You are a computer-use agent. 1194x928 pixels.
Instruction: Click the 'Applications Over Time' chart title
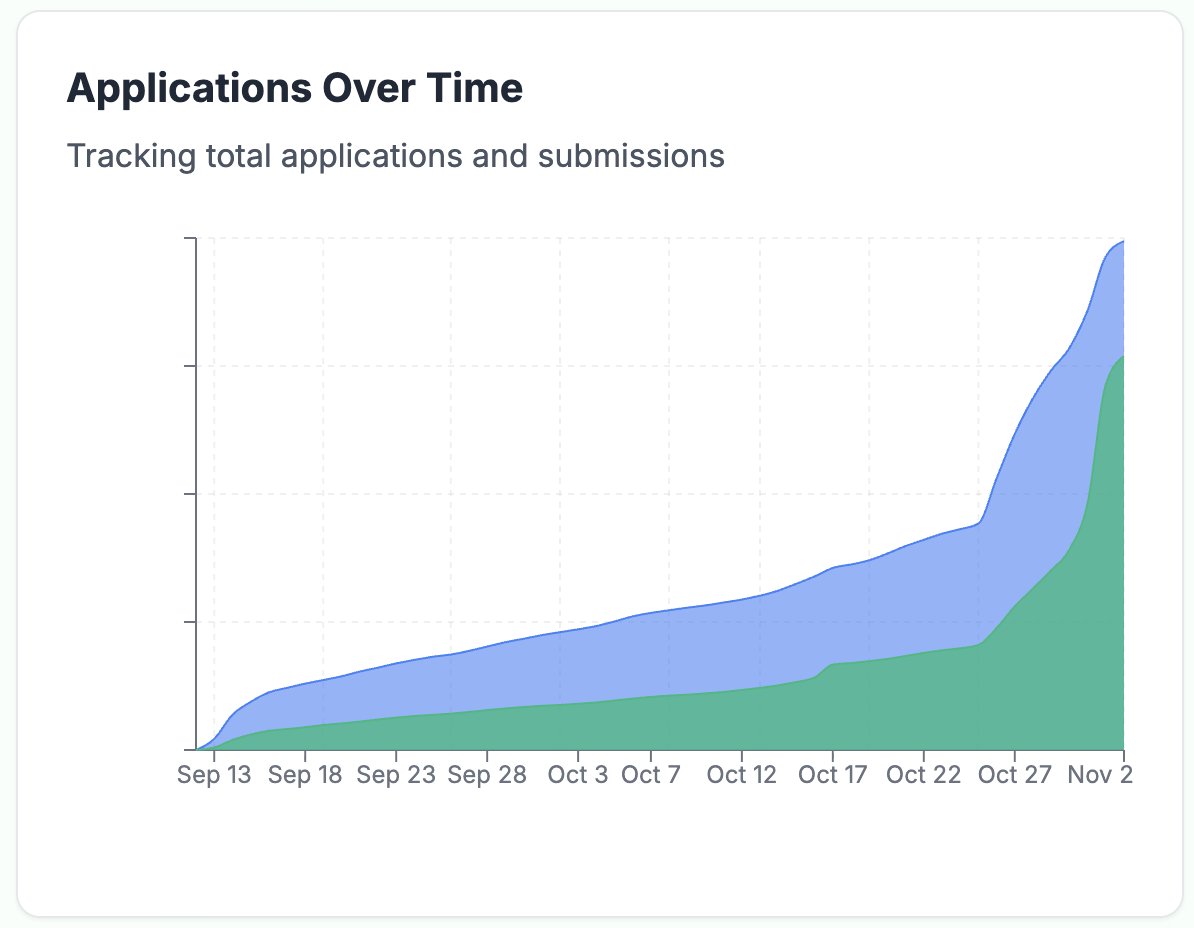(295, 88)
